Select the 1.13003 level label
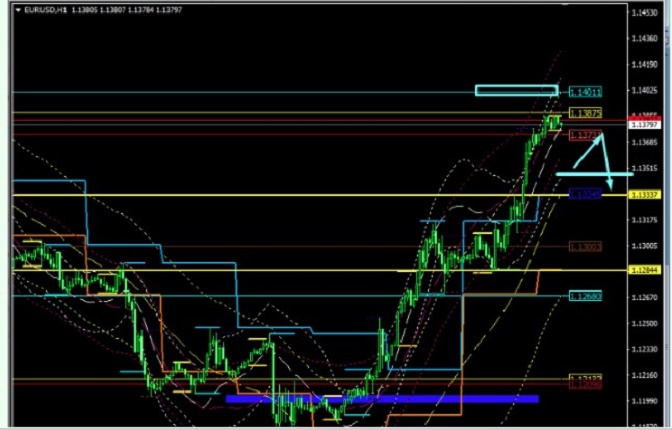Screen dimensions: 672x430 583,246
